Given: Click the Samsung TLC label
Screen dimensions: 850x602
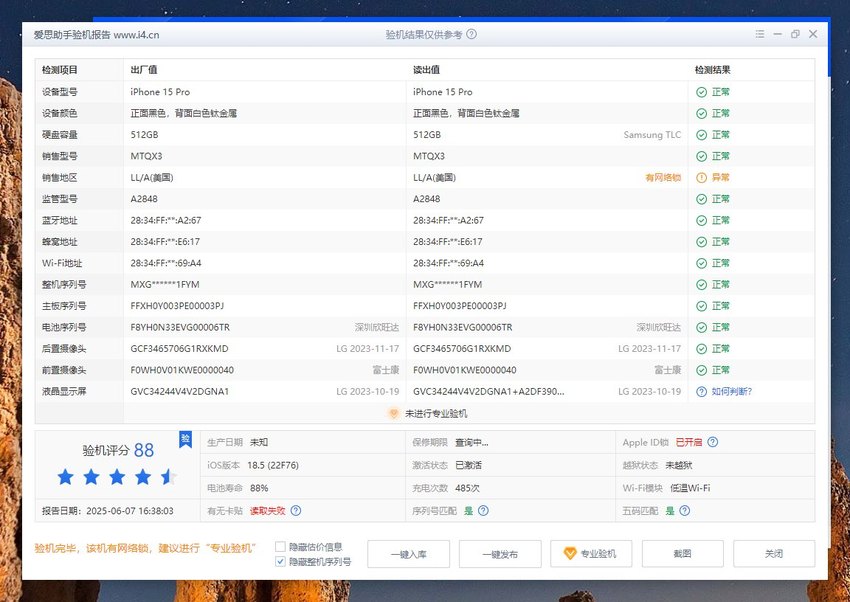Looking at the screenshot, I should coord(652,135).
